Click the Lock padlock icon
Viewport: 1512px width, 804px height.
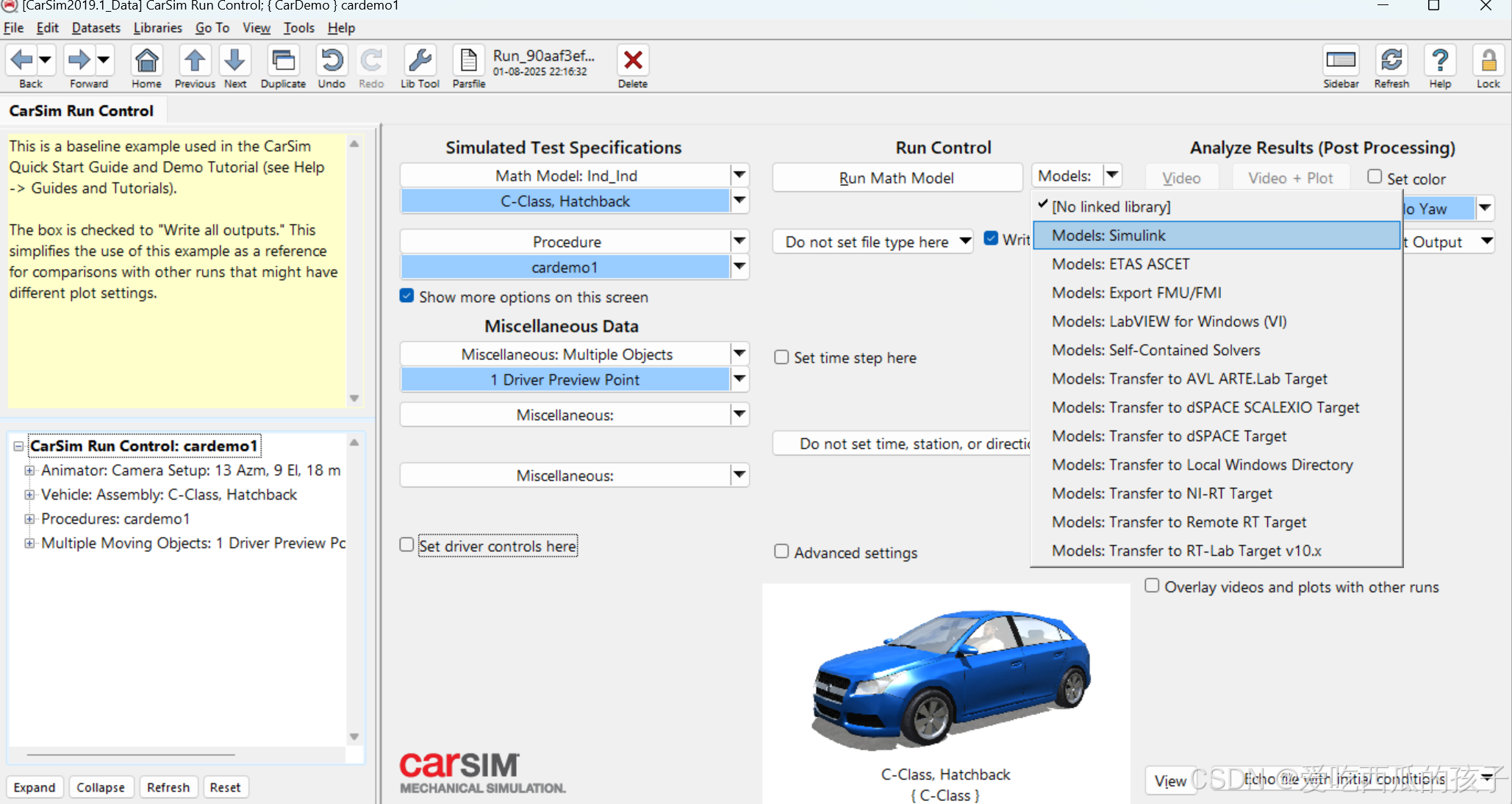point(1488,61)
